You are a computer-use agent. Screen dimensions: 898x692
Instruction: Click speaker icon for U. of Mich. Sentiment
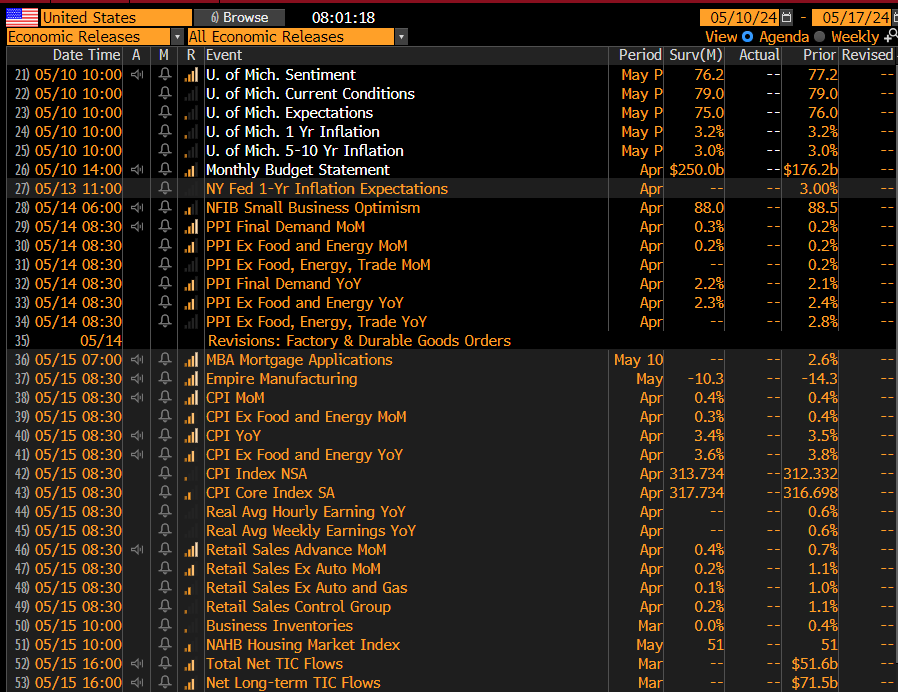[x=137, y=74]
